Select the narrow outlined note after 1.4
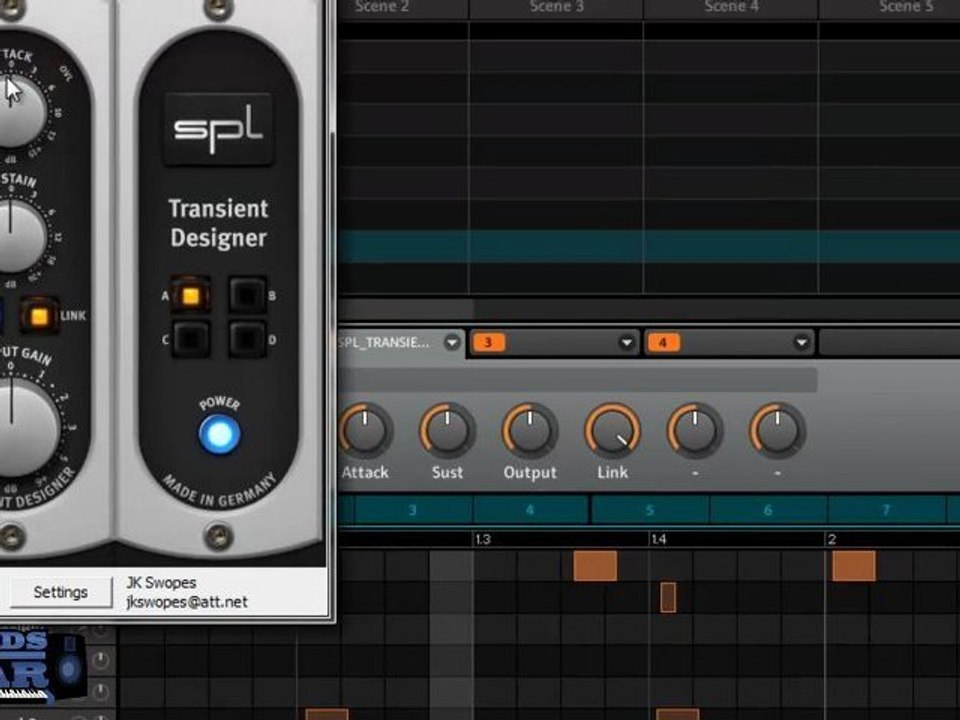This screenshot has width=960, height=720. click(668, 598)
